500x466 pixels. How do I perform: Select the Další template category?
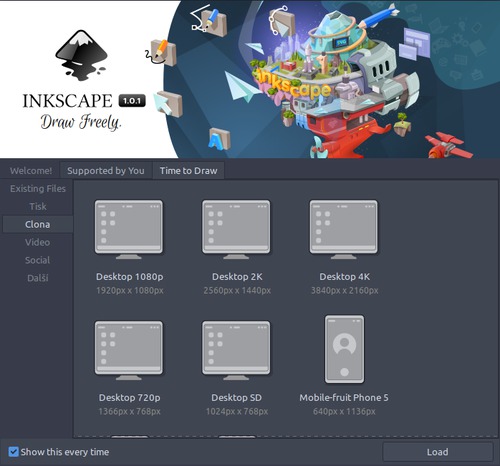(x=38, y=278)
